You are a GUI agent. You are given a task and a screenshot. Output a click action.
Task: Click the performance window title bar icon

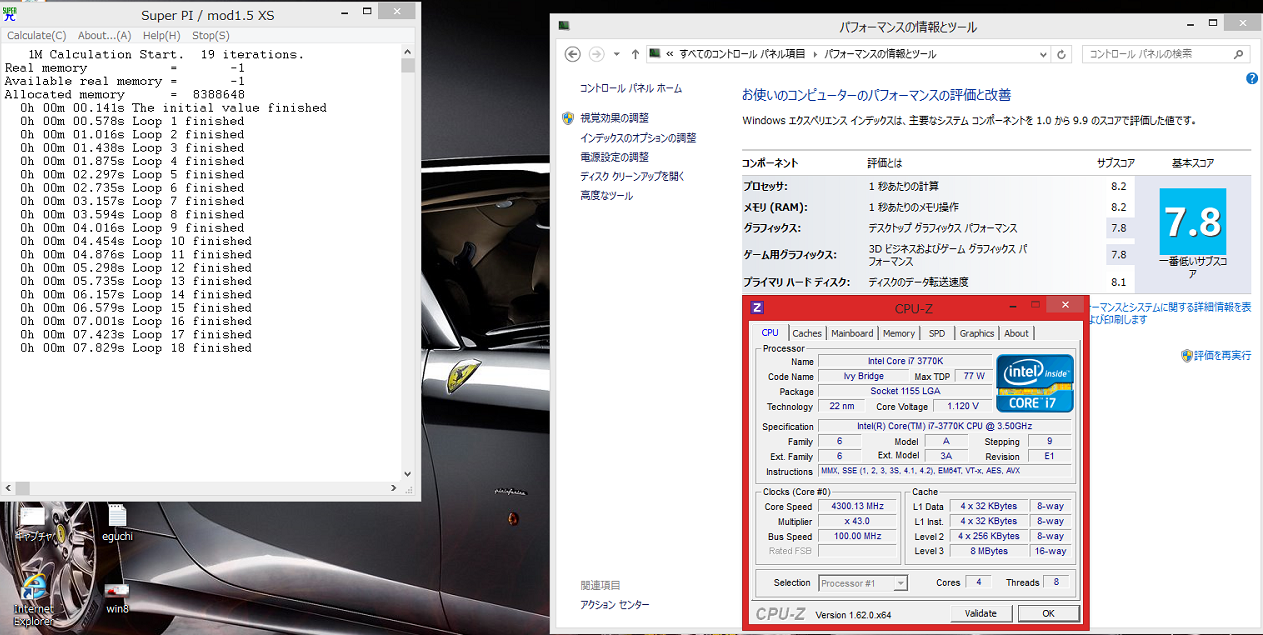pyautogui.click(x=564, y=26)
